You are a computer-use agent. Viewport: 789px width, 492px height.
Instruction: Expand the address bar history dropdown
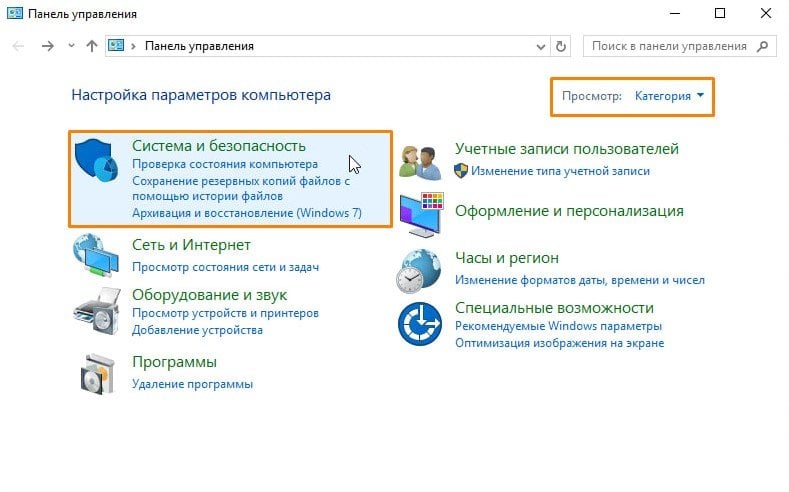pyautogui.click(x=541, y=47)
